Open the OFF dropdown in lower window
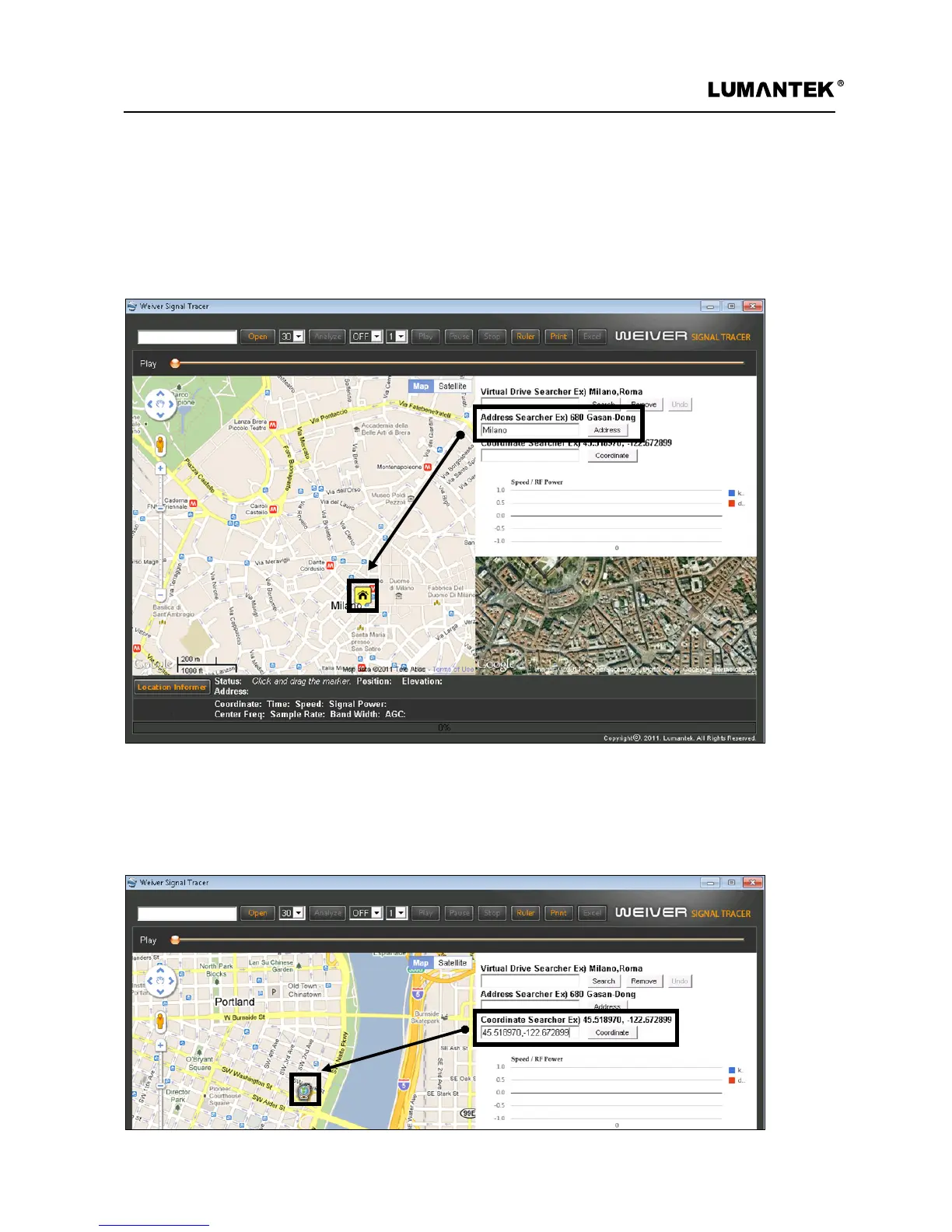The image size is (952, 1232). click(366, 913)
